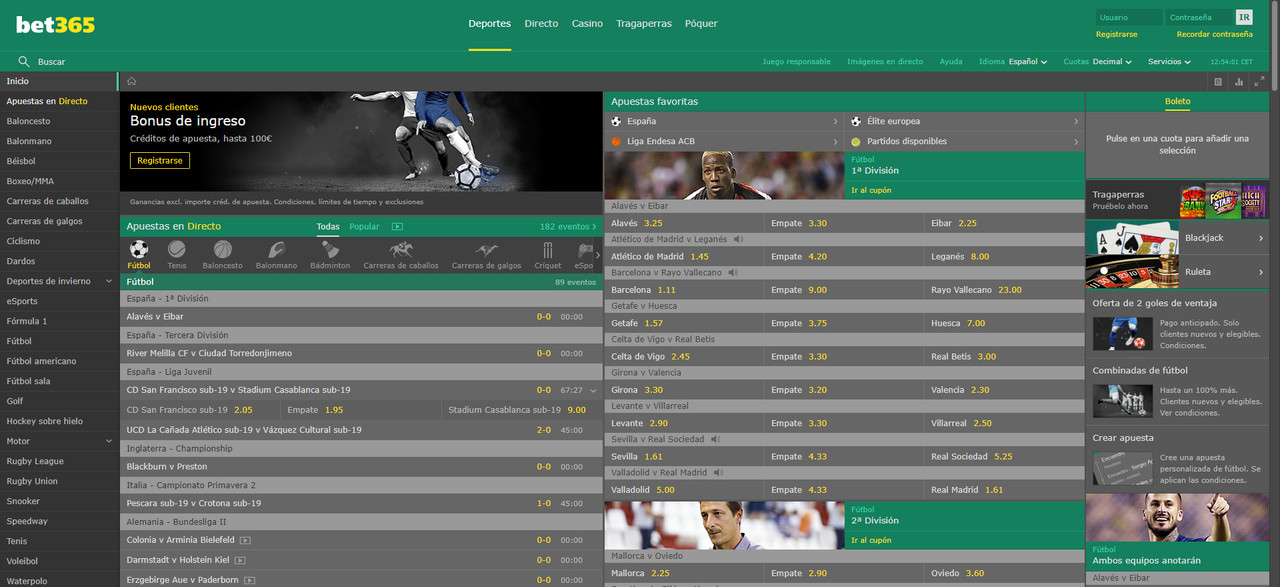Open 182 eventos live list
The width and height of the screenshot is (1280, 587).
coord(568,227)
